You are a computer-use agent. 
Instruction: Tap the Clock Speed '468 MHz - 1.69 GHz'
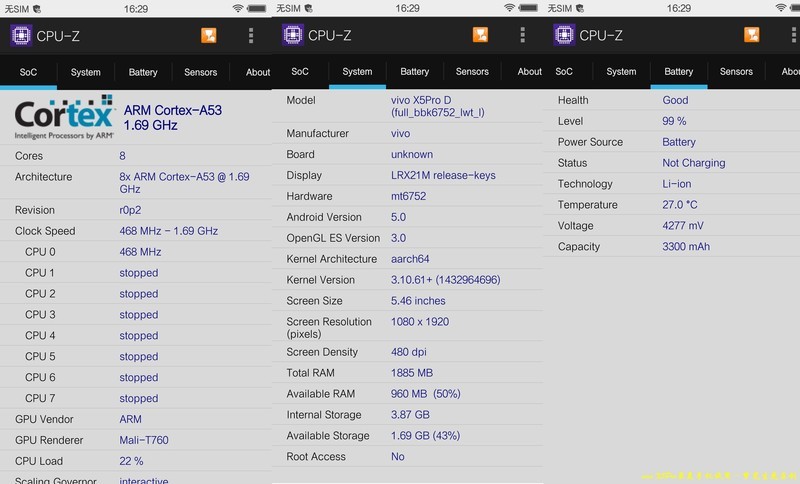169,231
